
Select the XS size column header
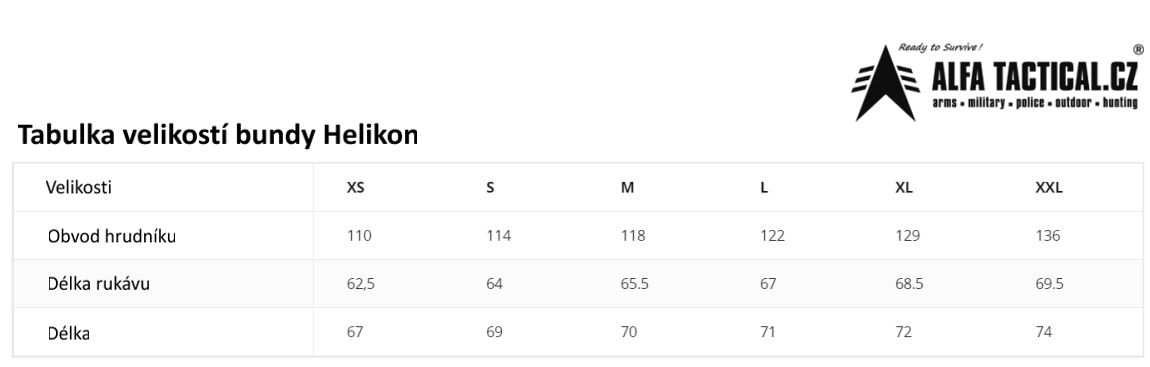(x=356, y=188)
